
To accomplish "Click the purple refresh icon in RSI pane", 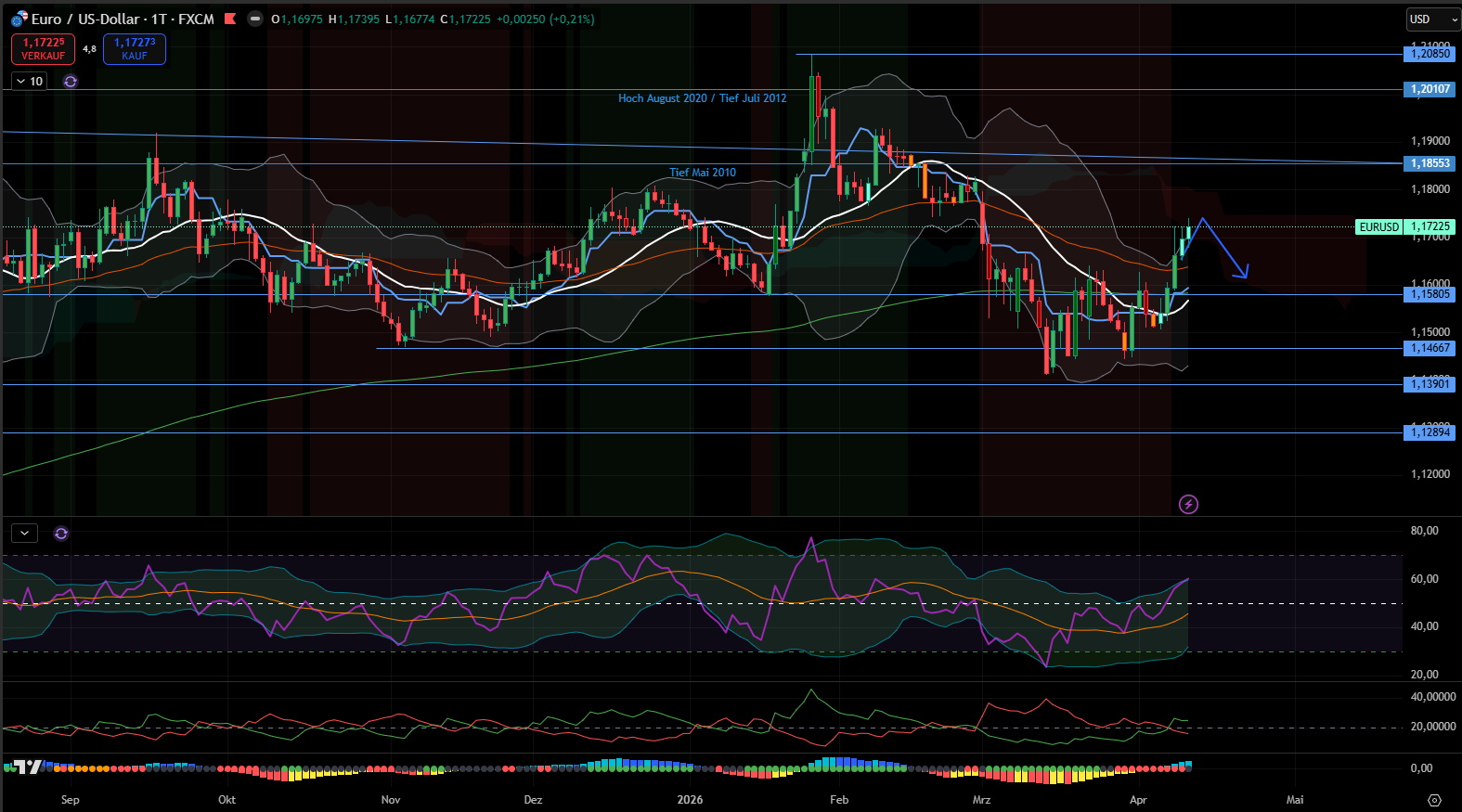I will coord(61,534).
